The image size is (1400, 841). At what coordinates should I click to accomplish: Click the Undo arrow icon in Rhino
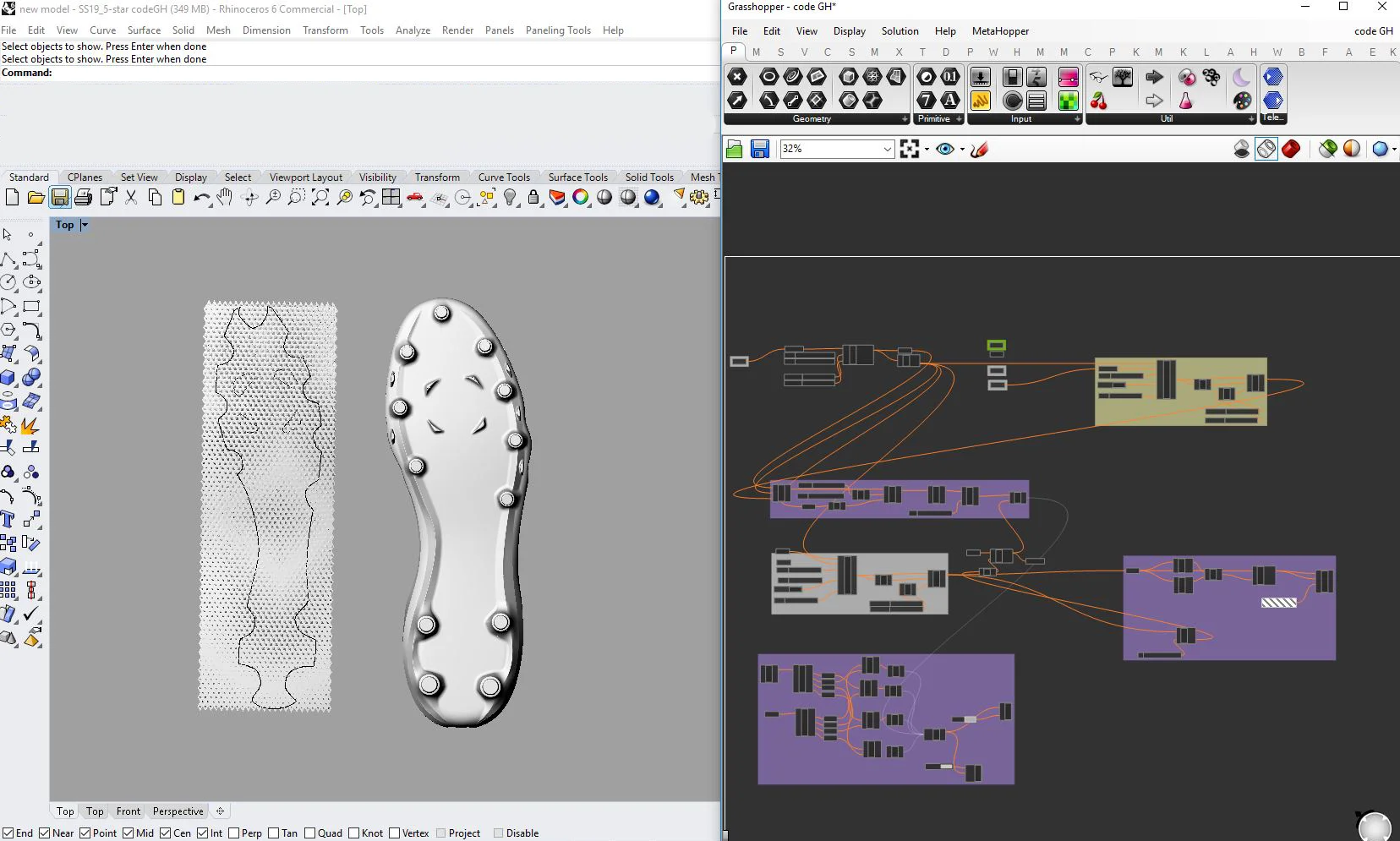point(201,197)
